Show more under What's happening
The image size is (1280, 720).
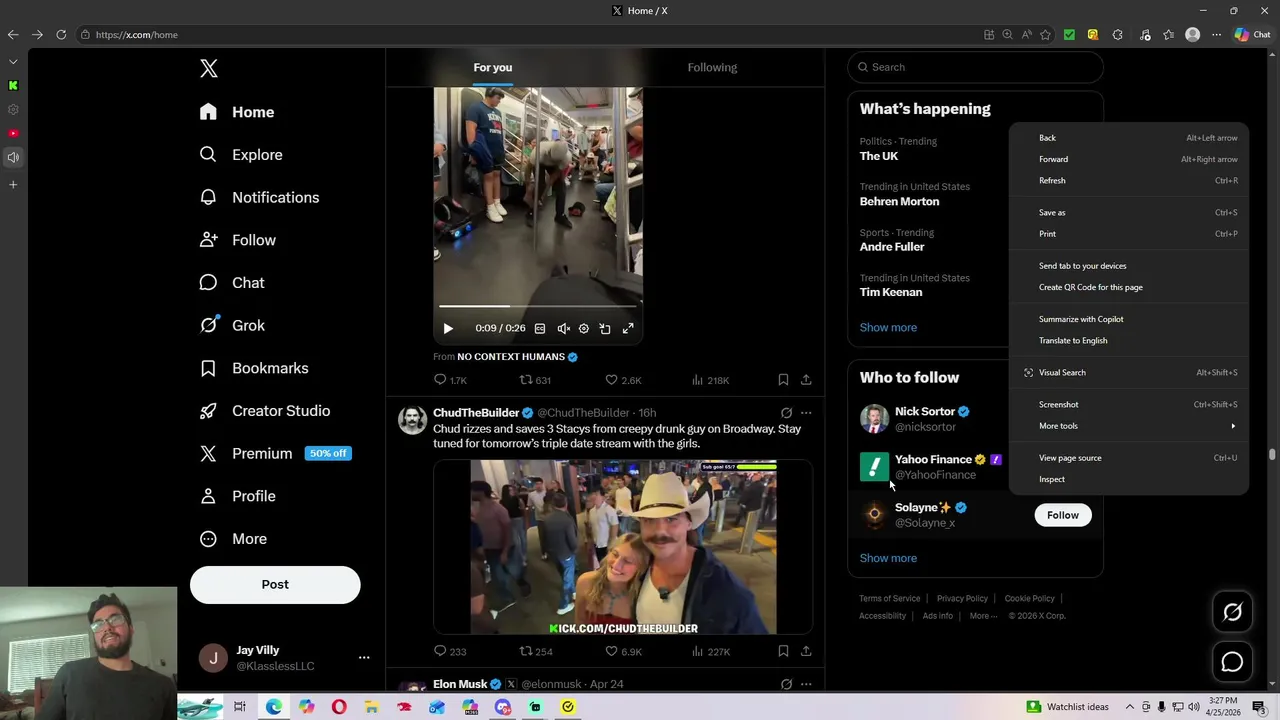(888, 327)
